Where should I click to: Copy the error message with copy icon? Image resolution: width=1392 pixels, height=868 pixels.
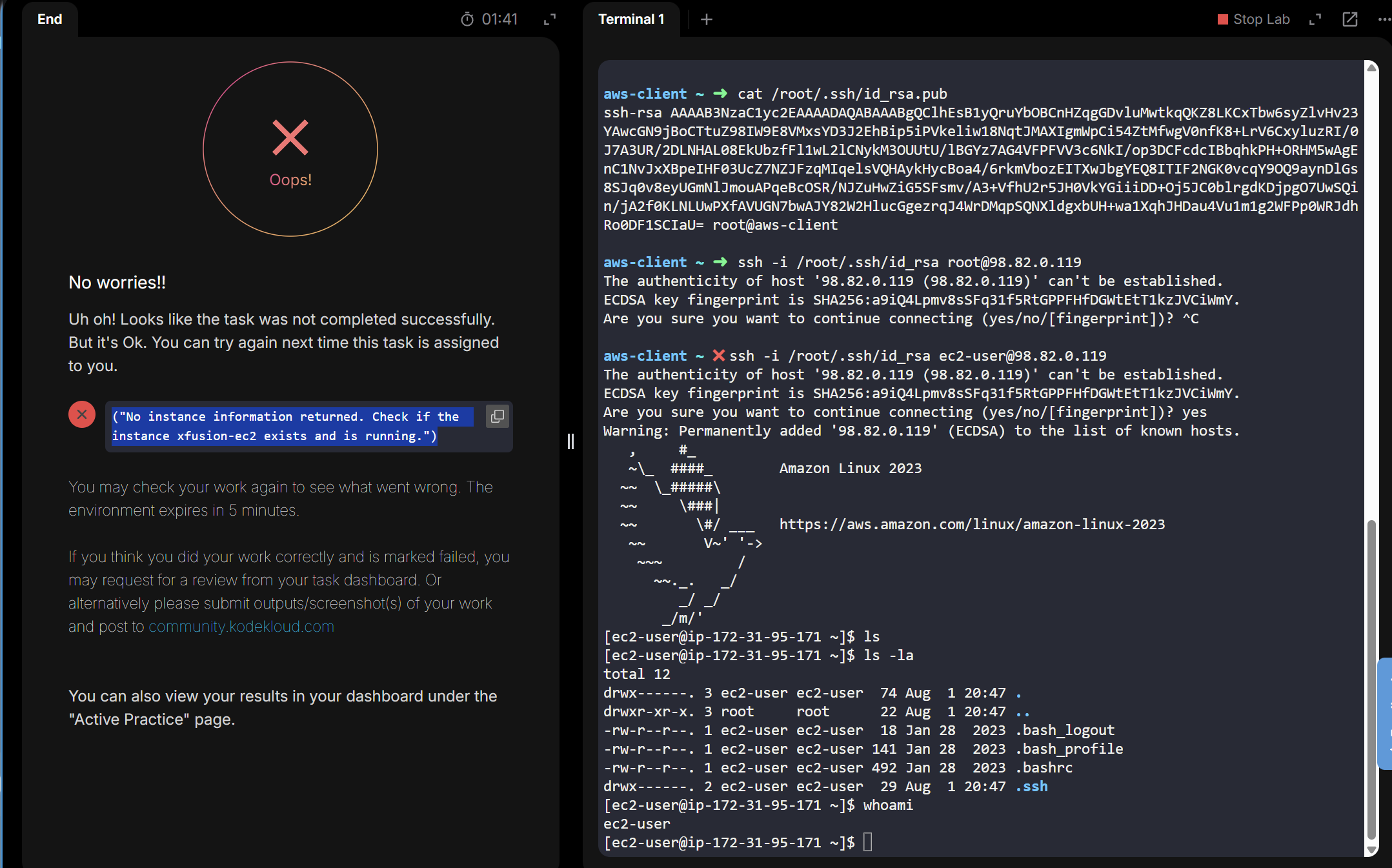tap(497, 416)
